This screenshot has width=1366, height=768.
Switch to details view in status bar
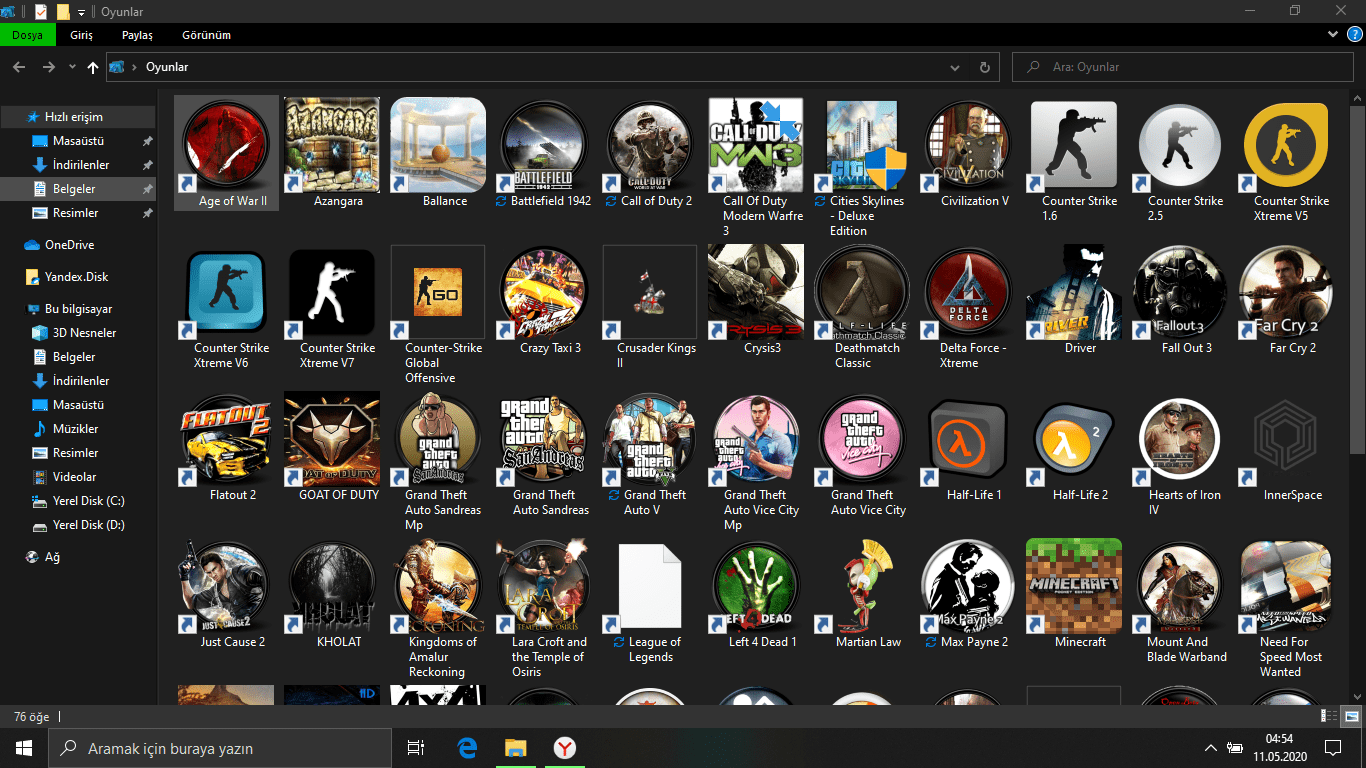coord(1329,716)
